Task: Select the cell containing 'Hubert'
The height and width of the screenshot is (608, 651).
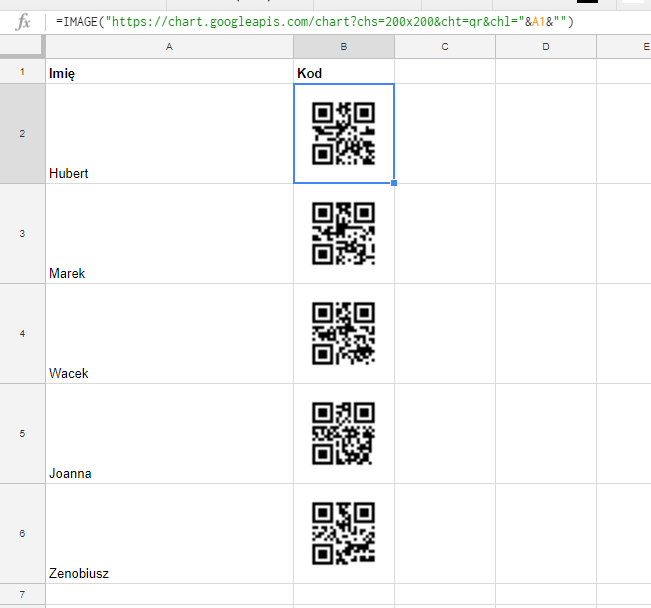Action: point(169,133)
